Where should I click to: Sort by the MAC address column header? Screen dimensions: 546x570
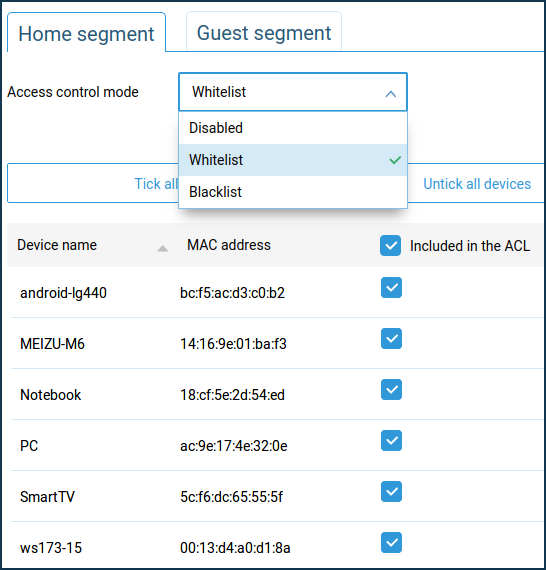229,245
